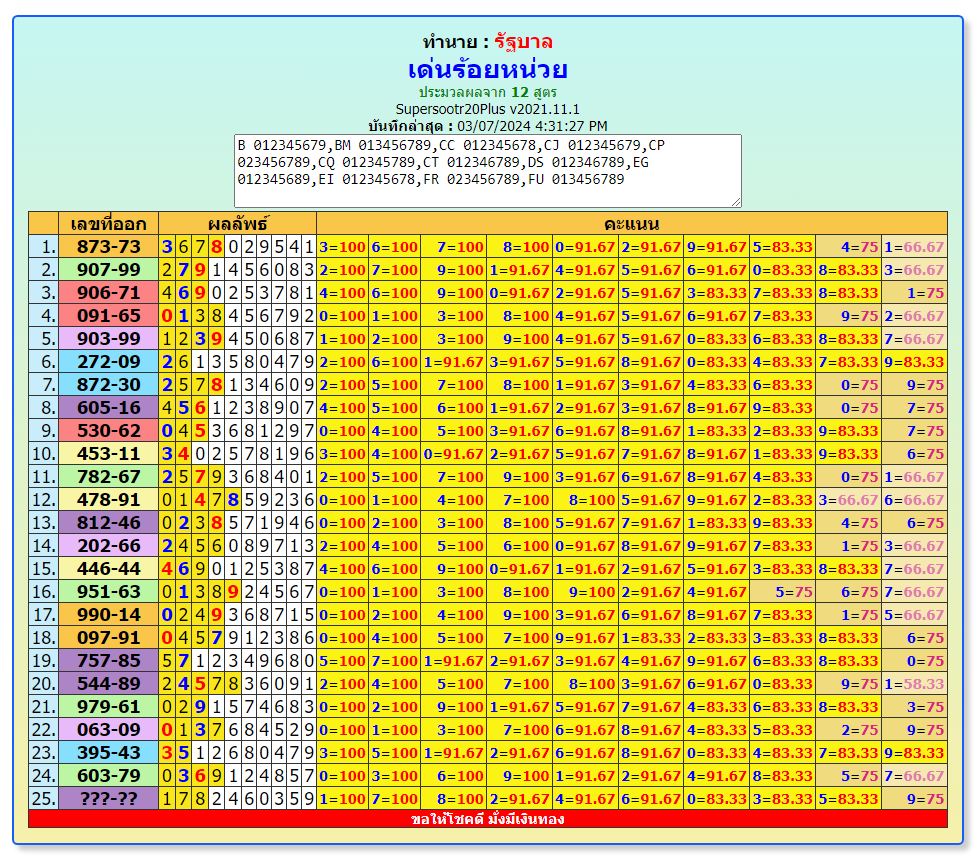Screen dimensions: 977x861
Task: Click draw number 544-89 in row 20
Action: 108,684
